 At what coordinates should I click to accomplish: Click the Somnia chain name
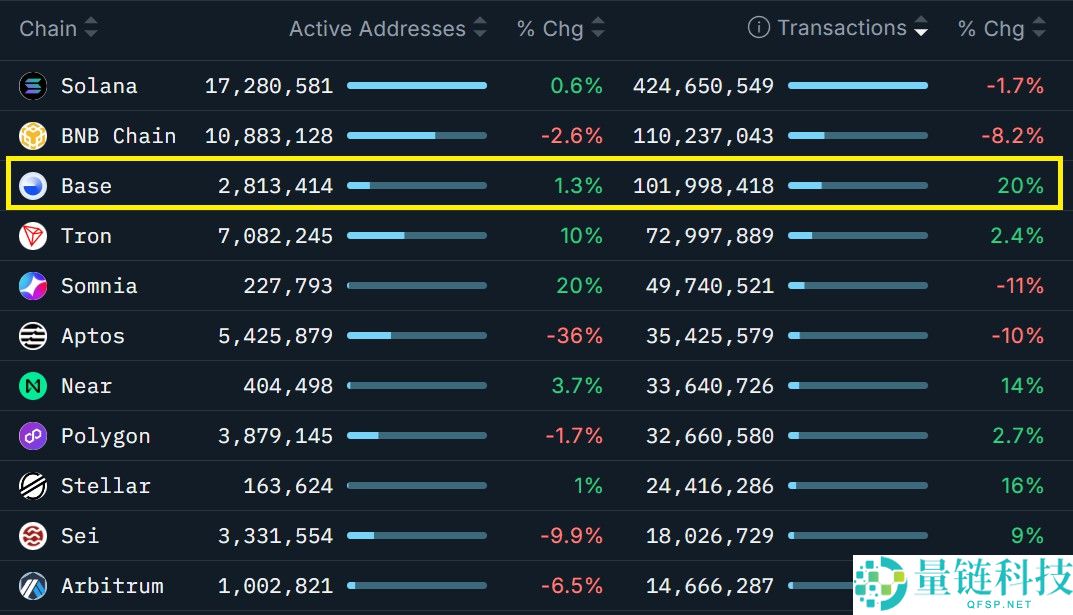pos(99,286)
